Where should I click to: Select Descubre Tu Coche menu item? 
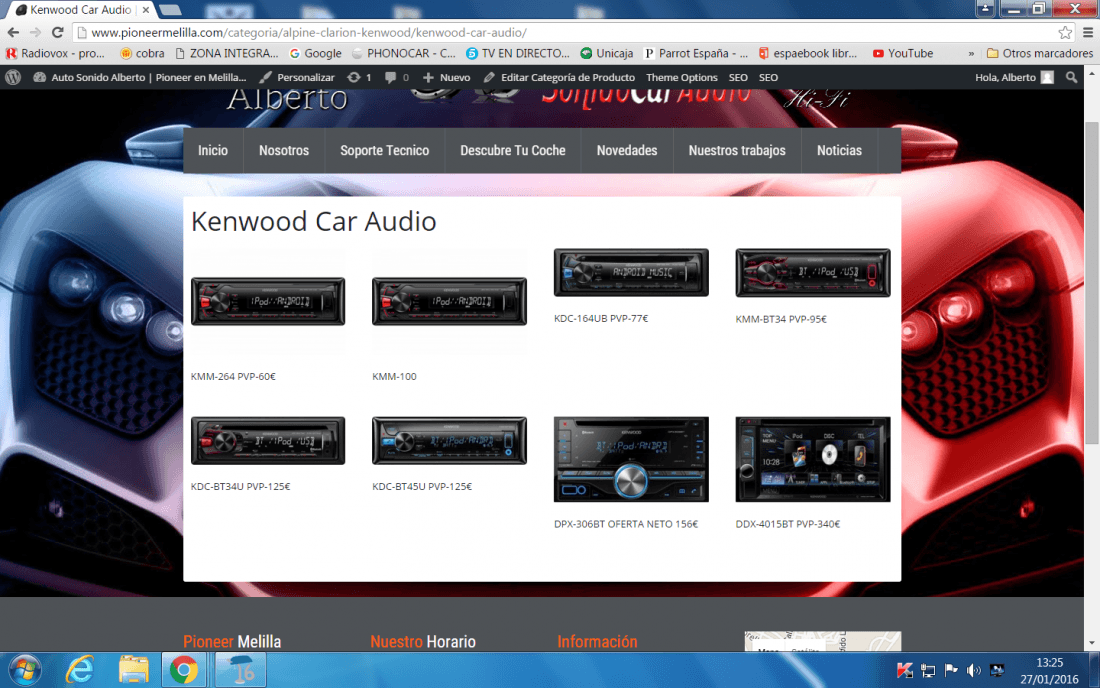pos(513,150)
